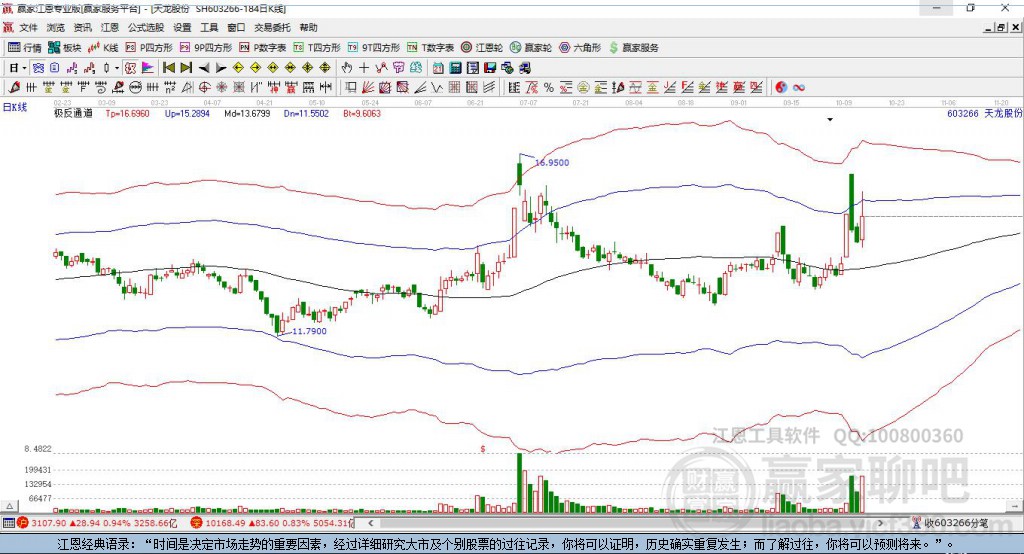Image resolution: width=1024 pixels, height=554 pixels.
Task: Step chart right with black right arrow
Action: (221, 68)
